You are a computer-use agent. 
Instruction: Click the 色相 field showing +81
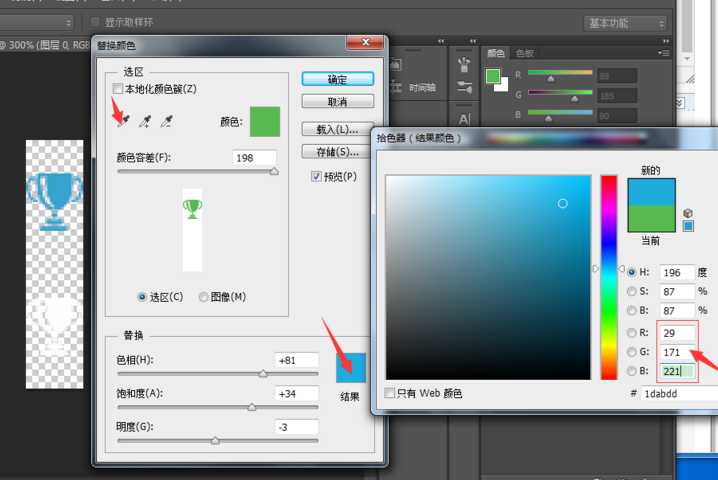pos(296,360)
